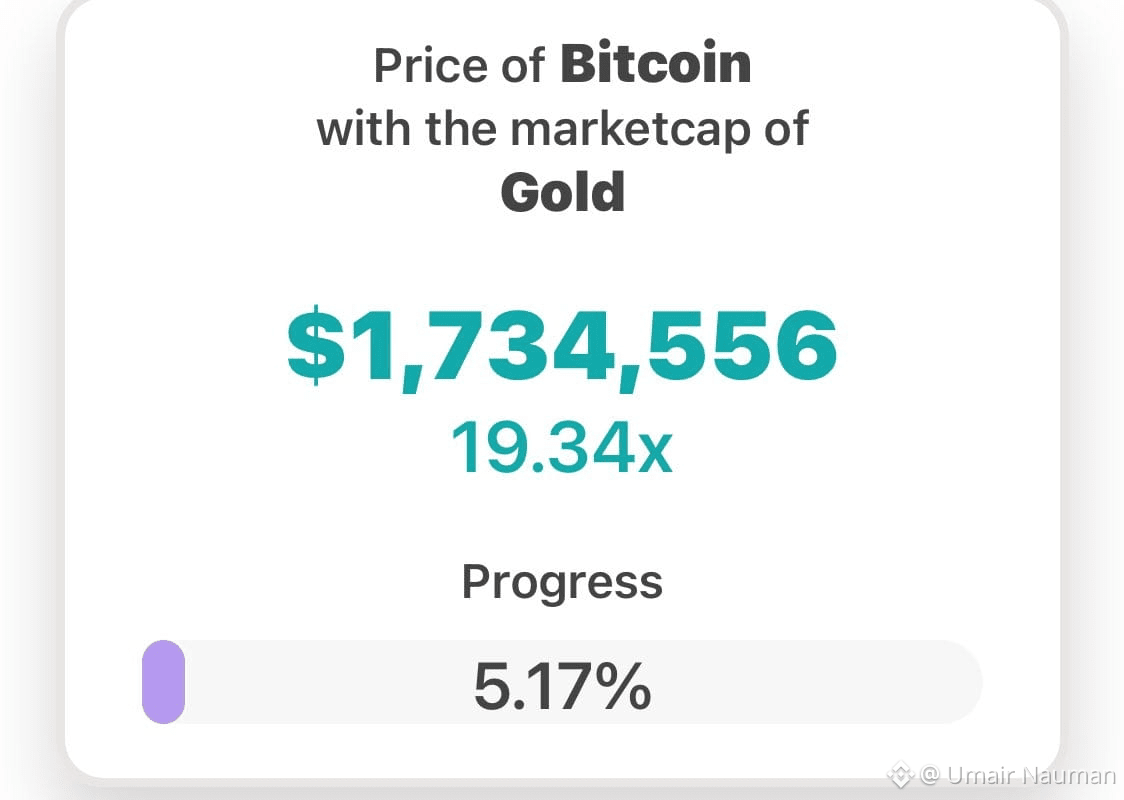Select the bold Bitcoin word

(x=656, y=64)
